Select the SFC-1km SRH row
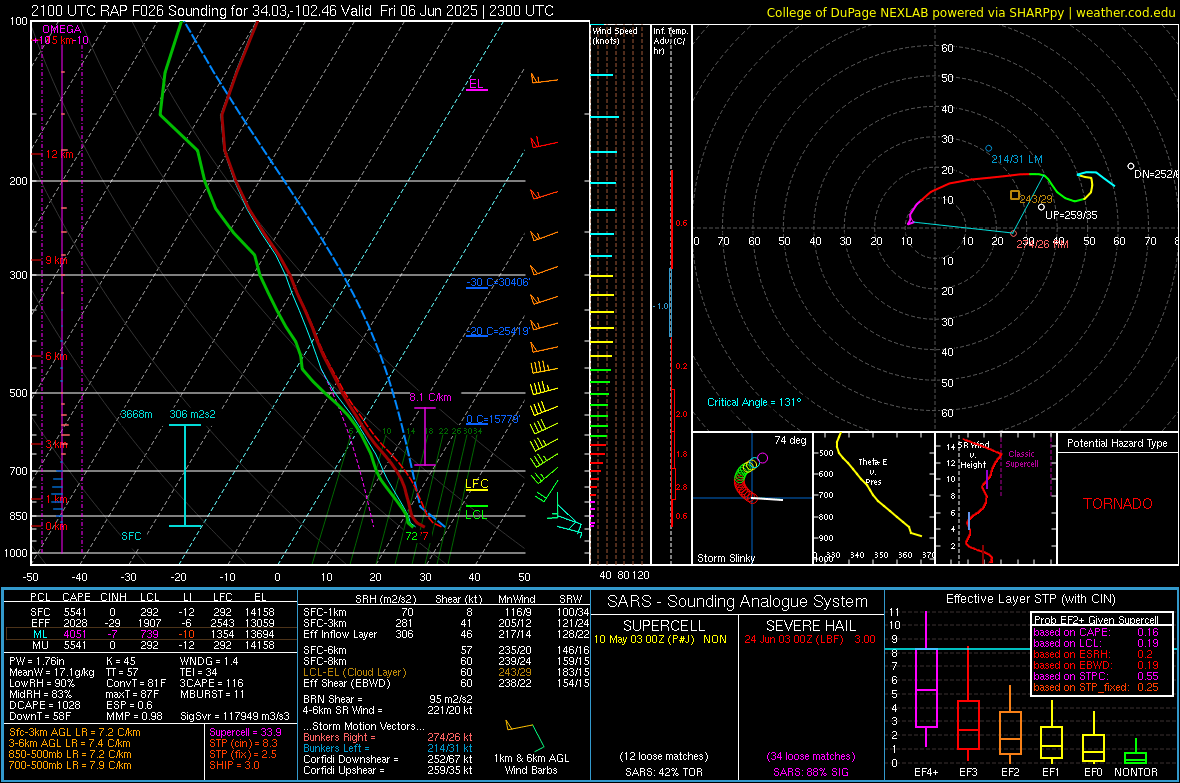This screenshot has width=1180, height=783. click(446, 612)
